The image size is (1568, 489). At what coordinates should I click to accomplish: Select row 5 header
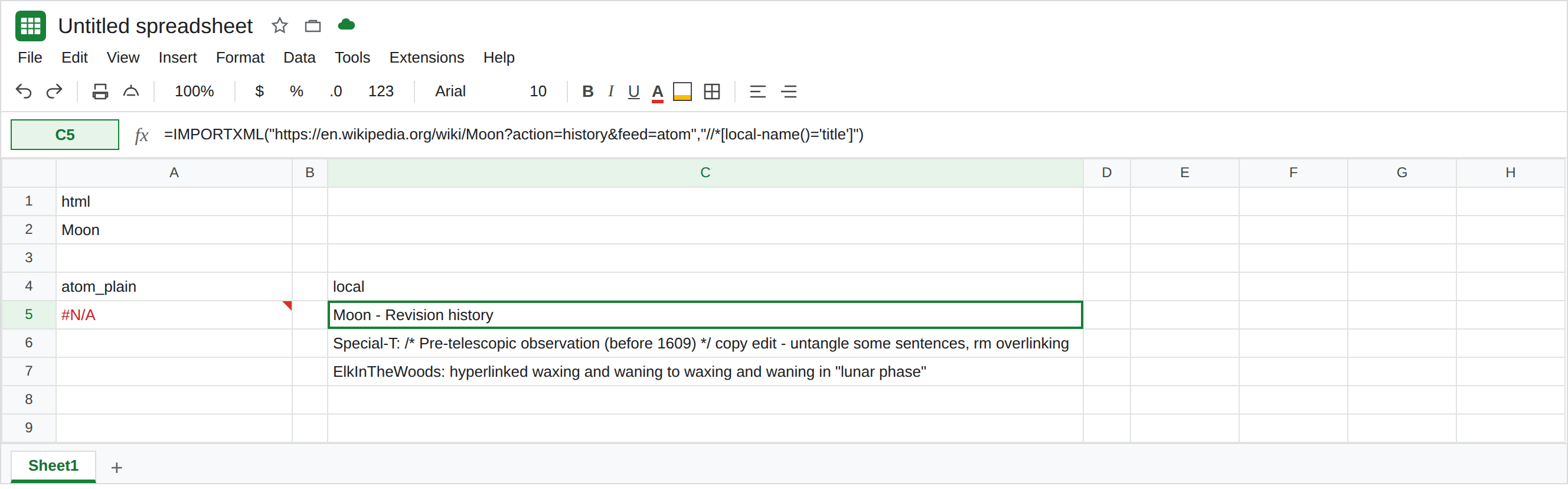pos(28,315)
